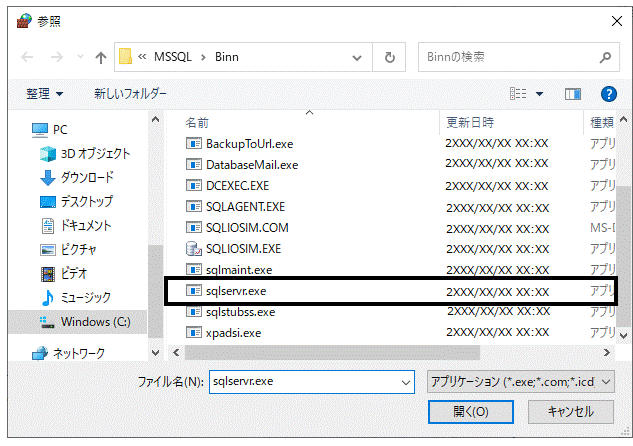Viewport: 633px width, 446px height.
Task: Click the MSSQL breadcrumb segment
Action: point(173,57)
